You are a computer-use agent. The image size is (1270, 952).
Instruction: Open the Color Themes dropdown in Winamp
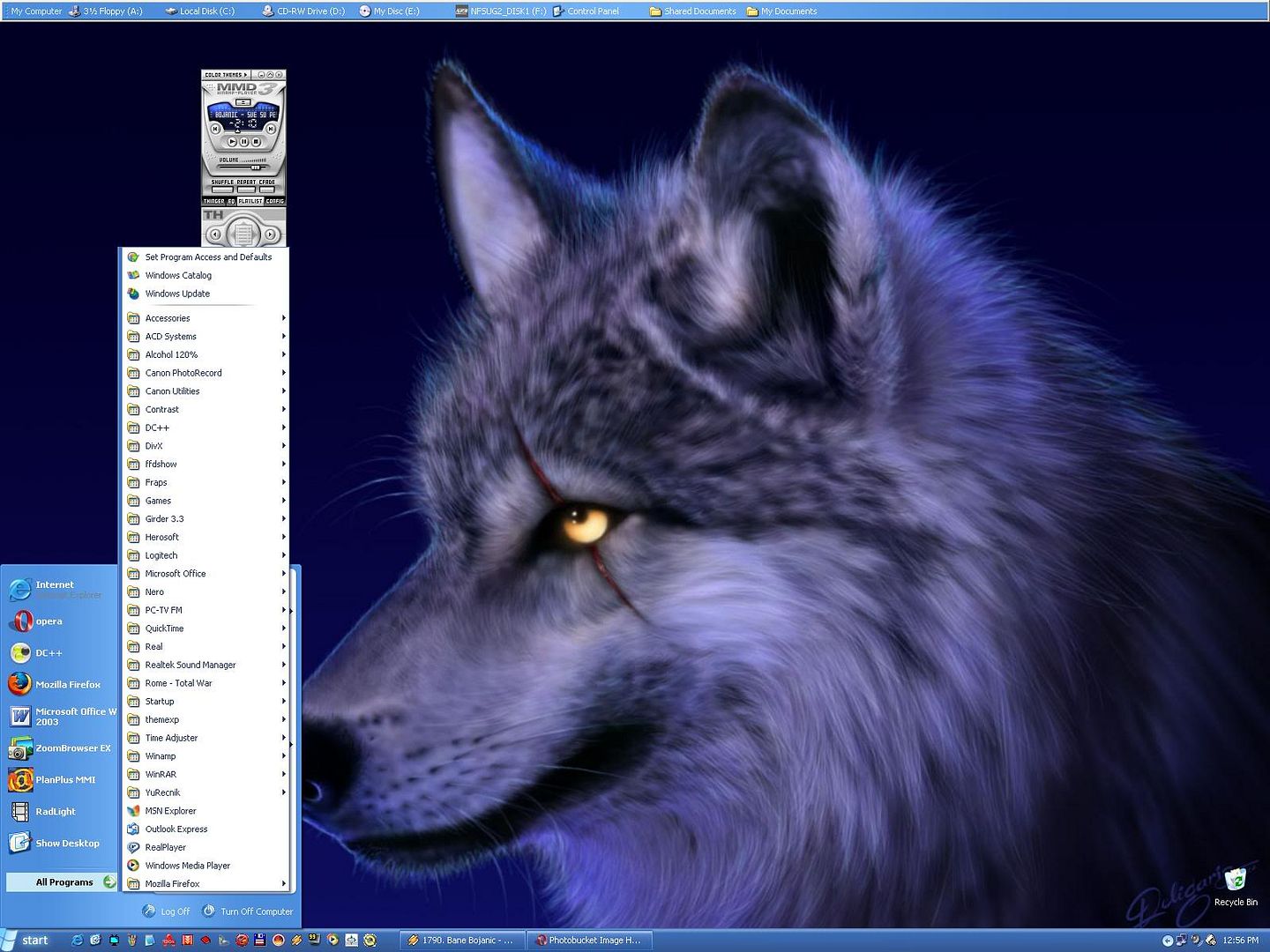227,75
